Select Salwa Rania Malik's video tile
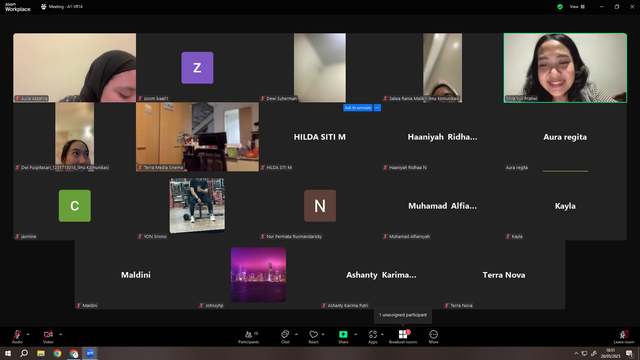The width and height of the screenshot is (640, 360). tap(442, 68)
